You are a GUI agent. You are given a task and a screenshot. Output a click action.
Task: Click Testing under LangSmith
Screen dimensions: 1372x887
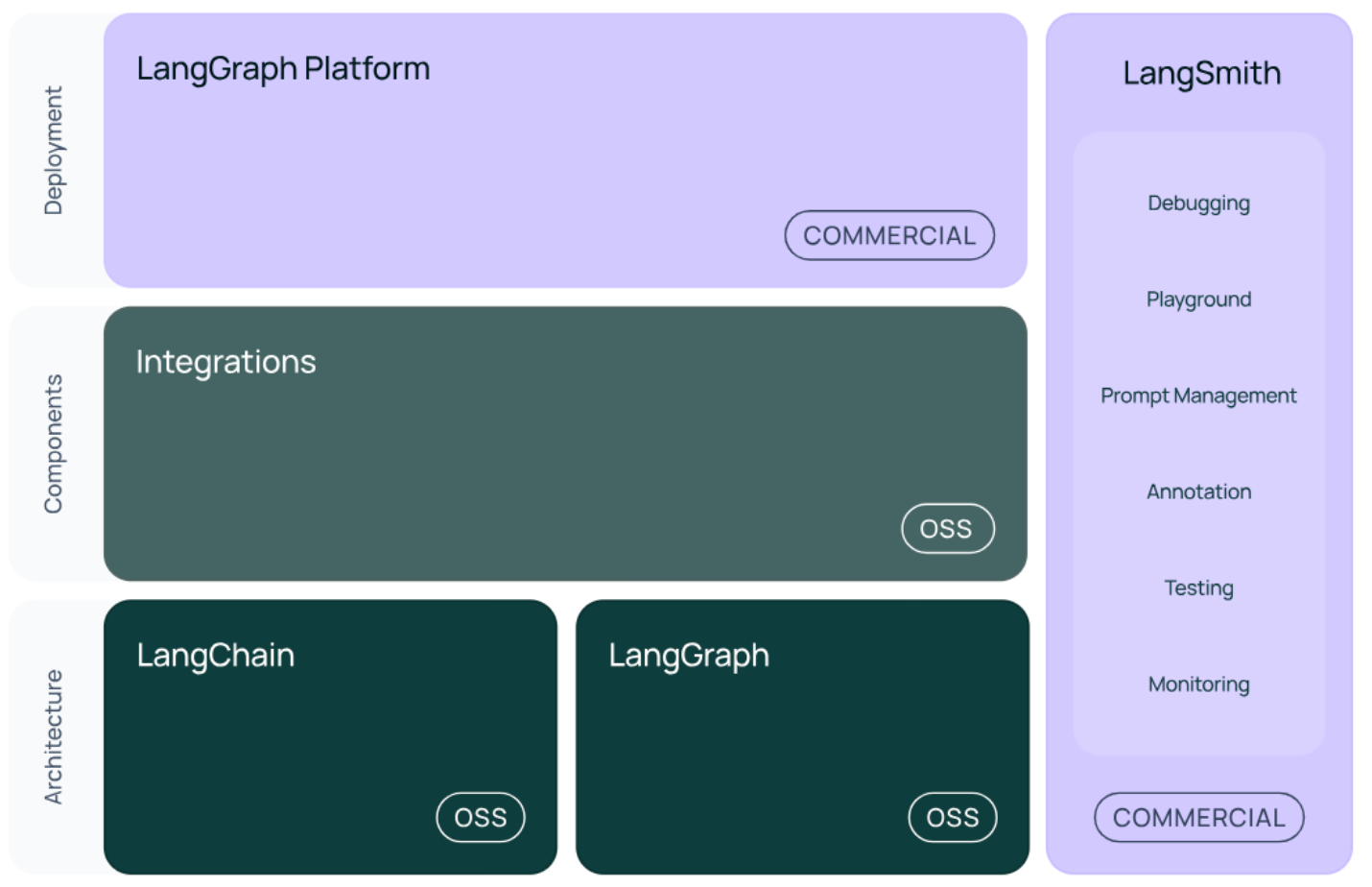[1198, 587]
